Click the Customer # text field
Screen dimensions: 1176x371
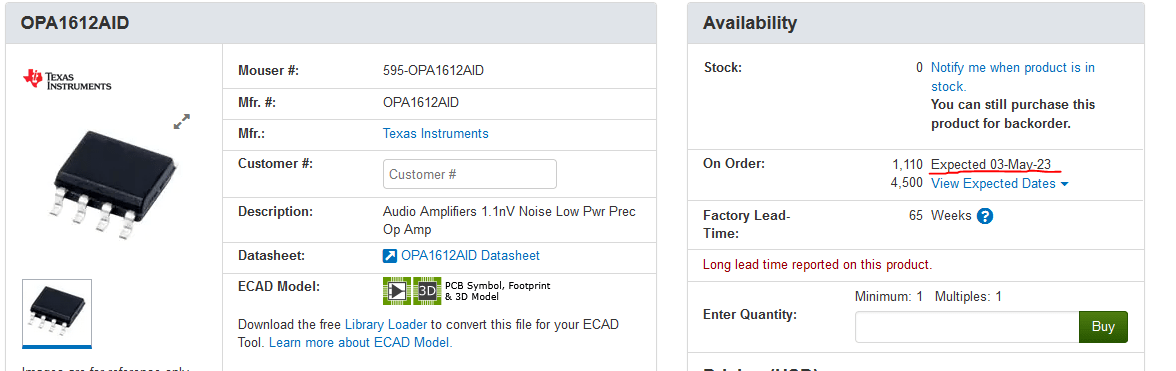pos(470,174)
